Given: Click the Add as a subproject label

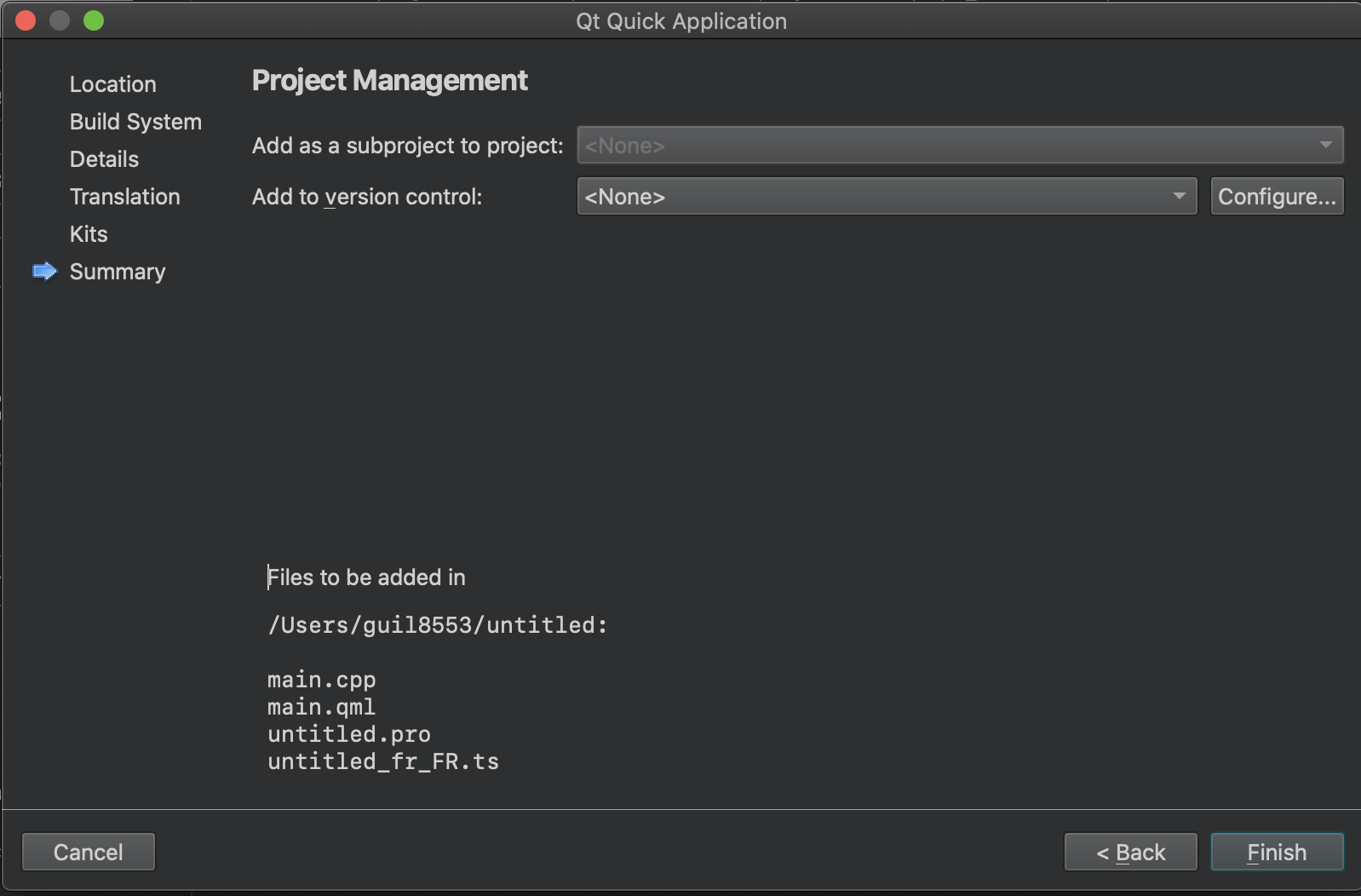Looking at the screenshot, I should [408, 146].
